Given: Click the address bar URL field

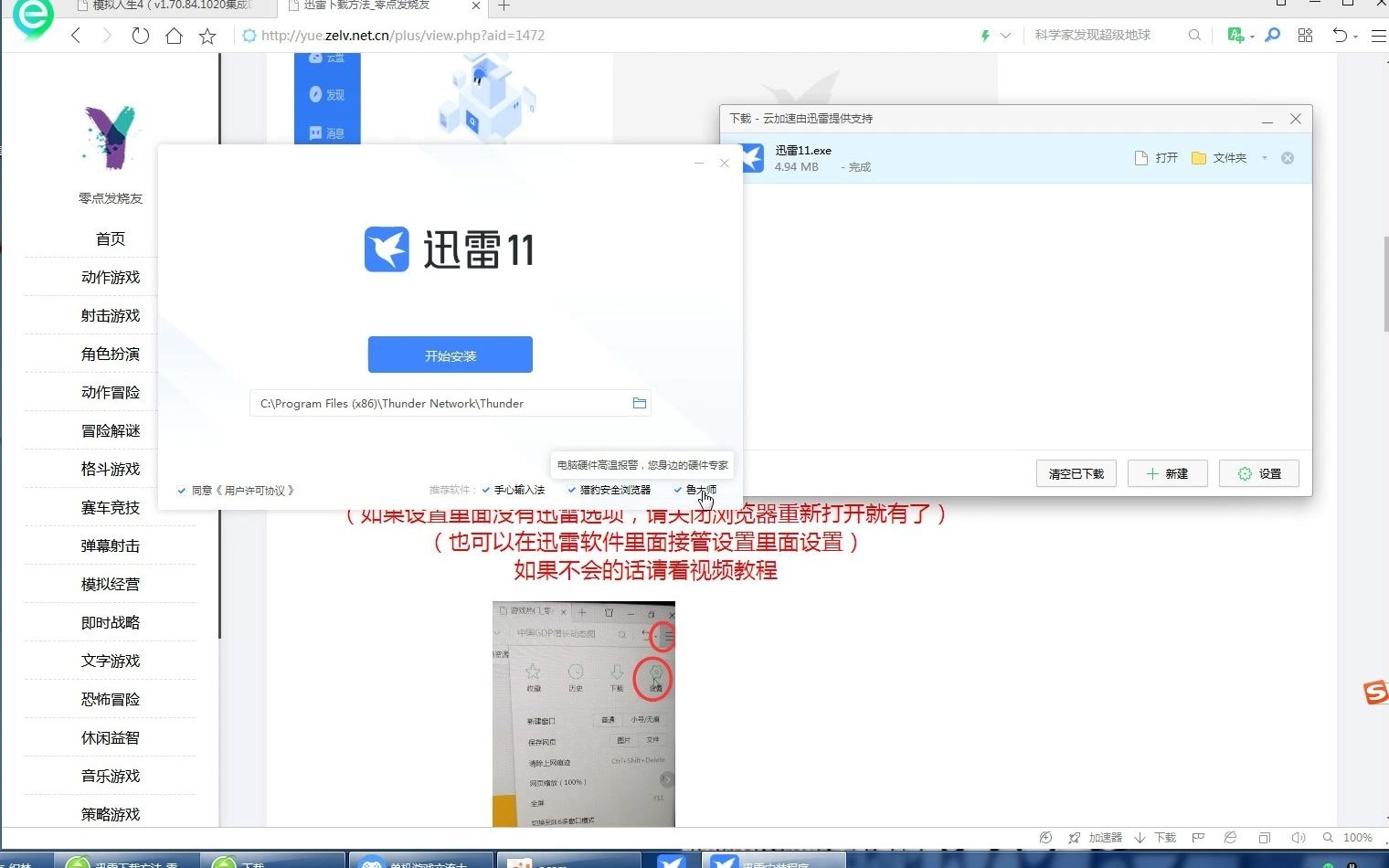Looking at the screenshot, I should (603, 36).
